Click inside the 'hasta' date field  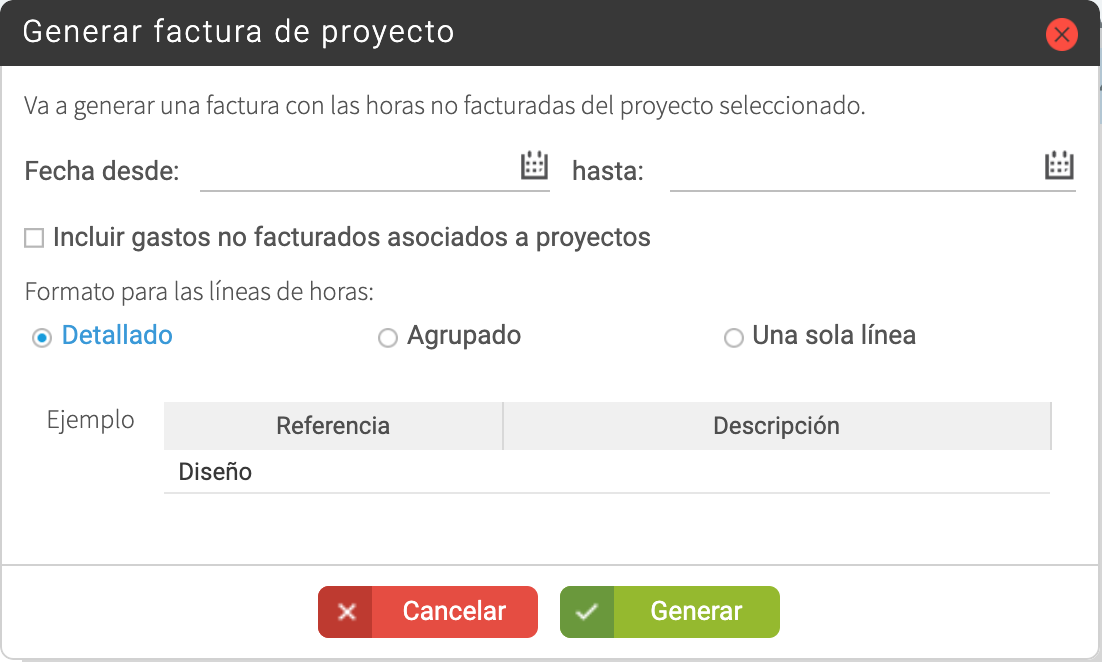coord(850,171)
